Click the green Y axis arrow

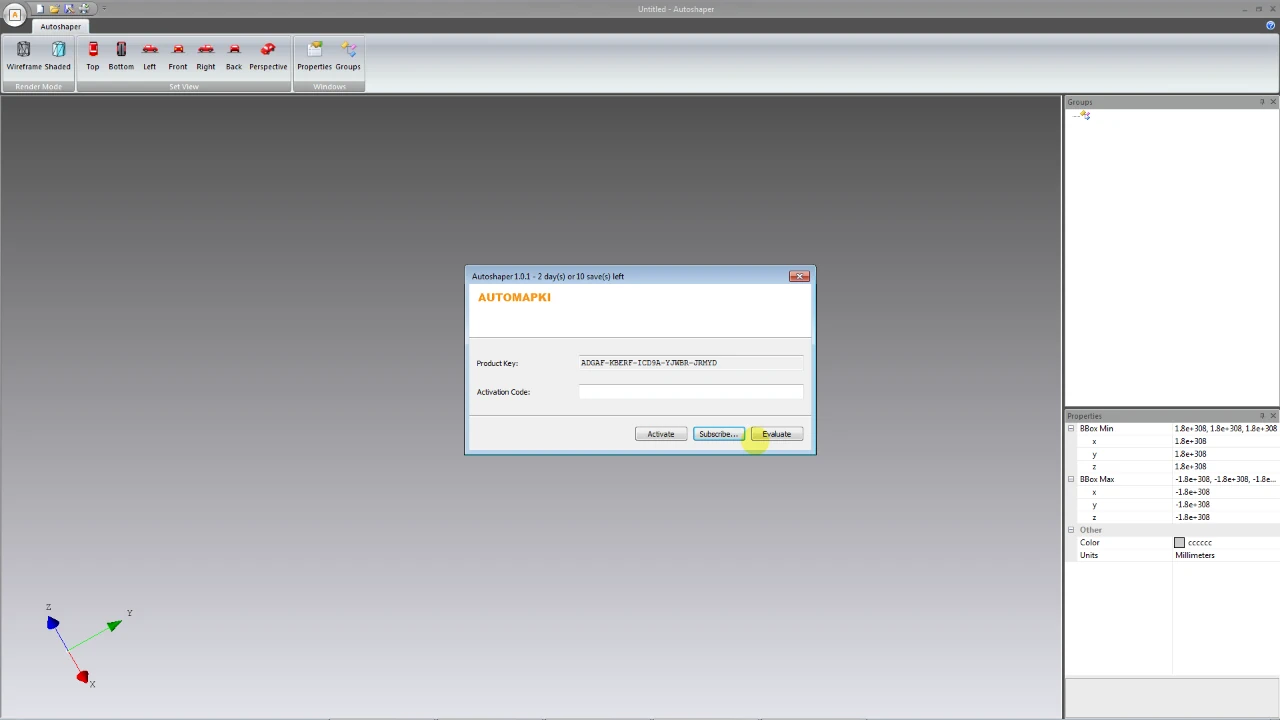[x=114, y=626]
